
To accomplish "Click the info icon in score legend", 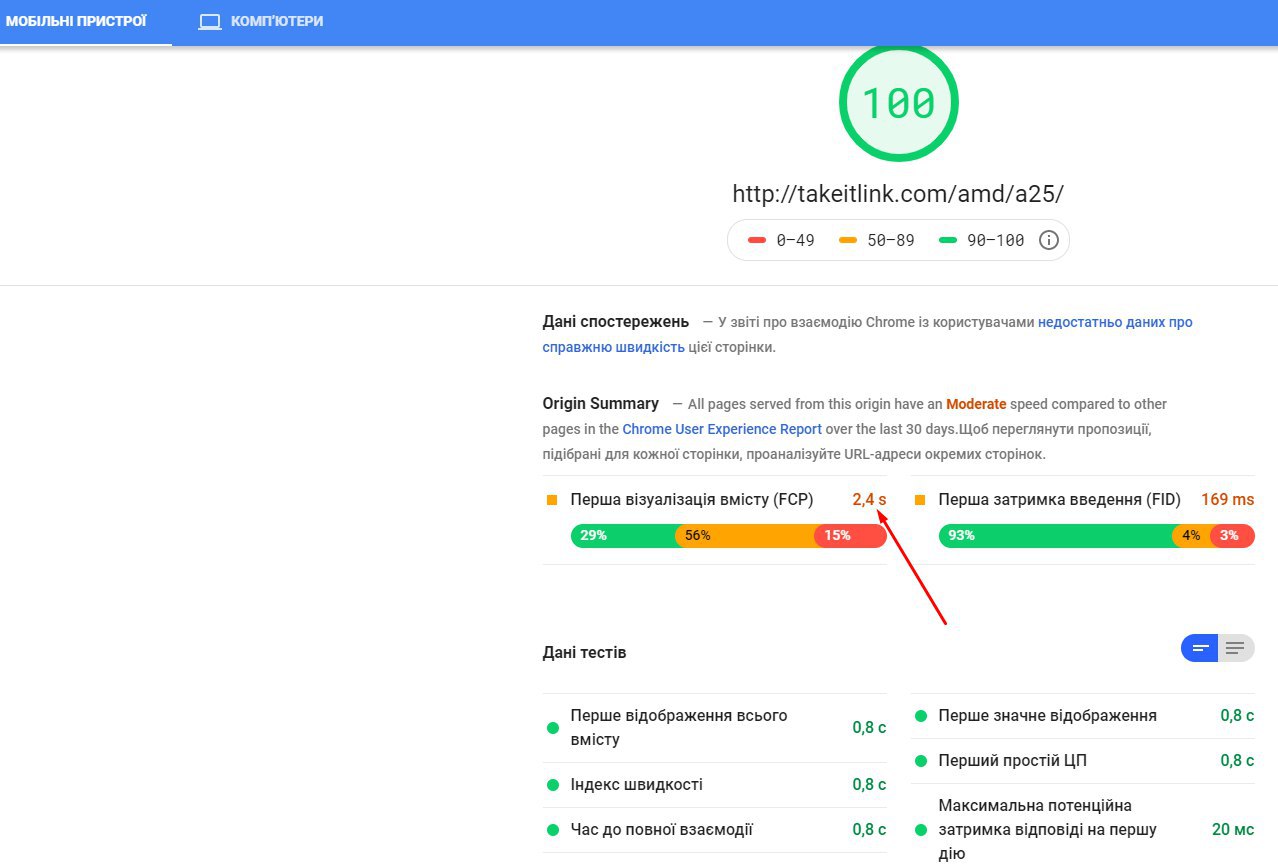I will (x=1048, y=240).
